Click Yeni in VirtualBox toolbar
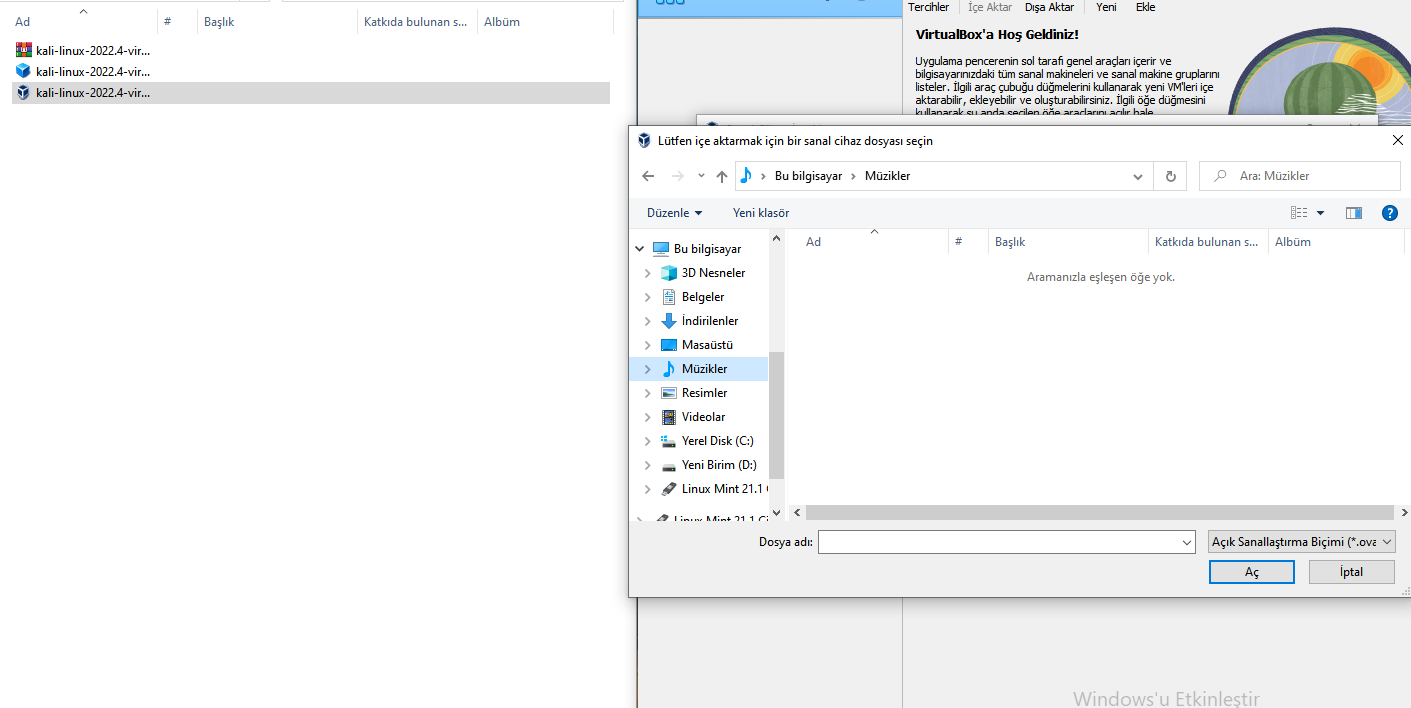 click(1106, 7)
